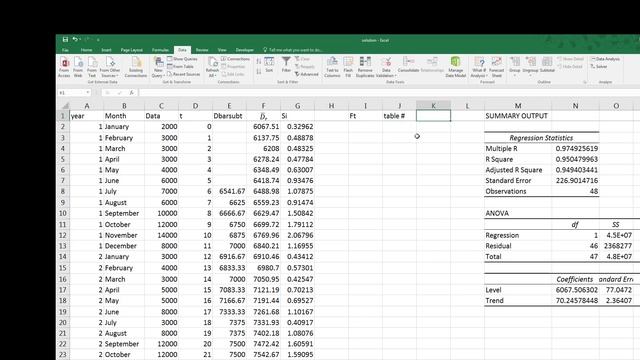Open the Ungroup dropdown
640x360 pixels.
(x=530, y=67)
